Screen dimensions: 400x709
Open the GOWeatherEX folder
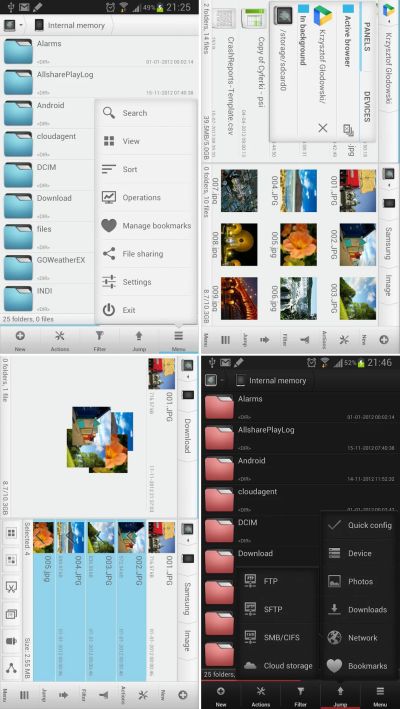click(x=47, y=267)
